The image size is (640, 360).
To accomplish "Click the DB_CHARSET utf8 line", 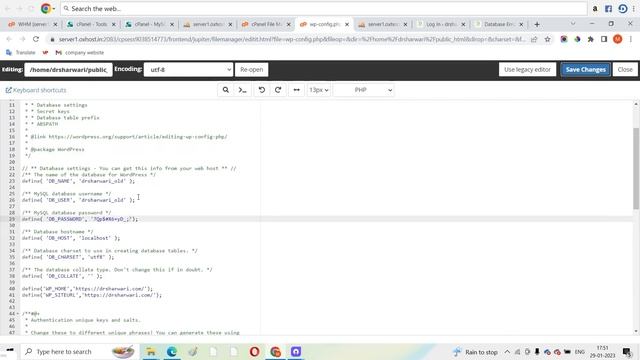I will tap(68, 257).
